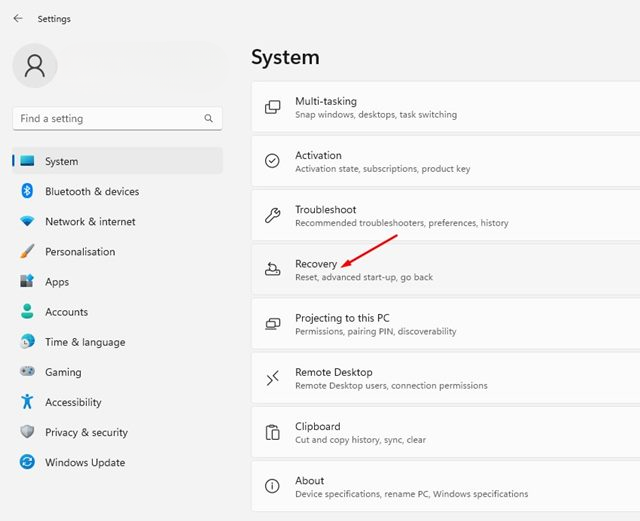Click 'Permissions, pairing PIN, discoverability' text
The width and height of the screenshot is (640, 521).
(376, 331)
